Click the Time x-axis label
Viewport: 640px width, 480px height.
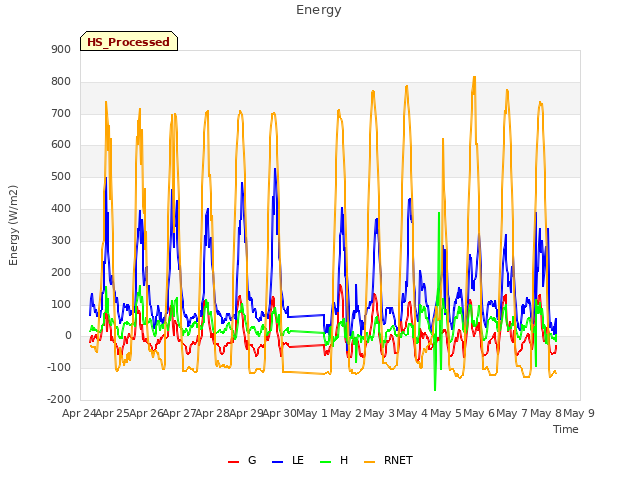click(566, 429)
